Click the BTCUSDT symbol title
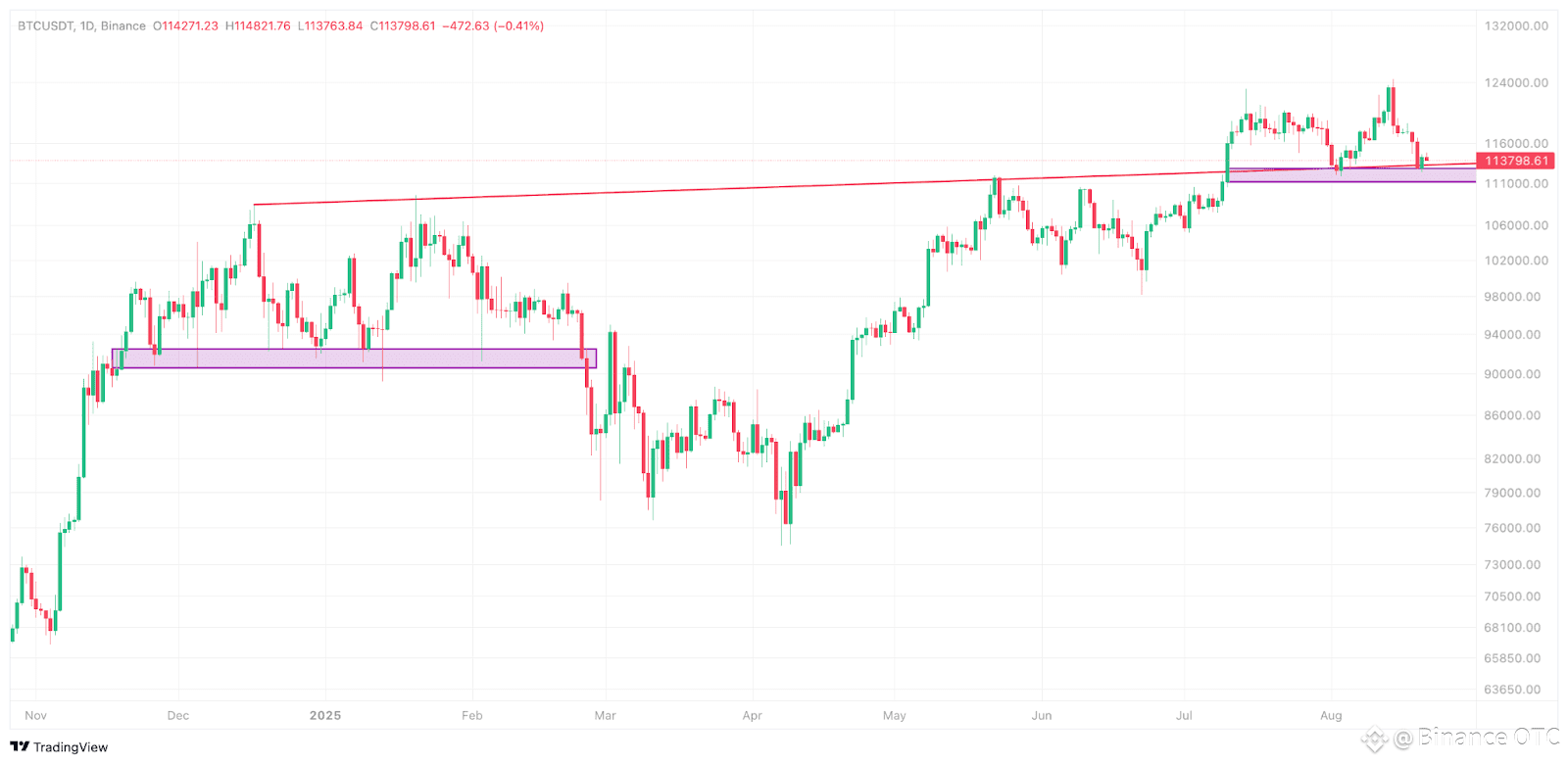The width and height of the screenshot is (1568, 764). (44, 25)
